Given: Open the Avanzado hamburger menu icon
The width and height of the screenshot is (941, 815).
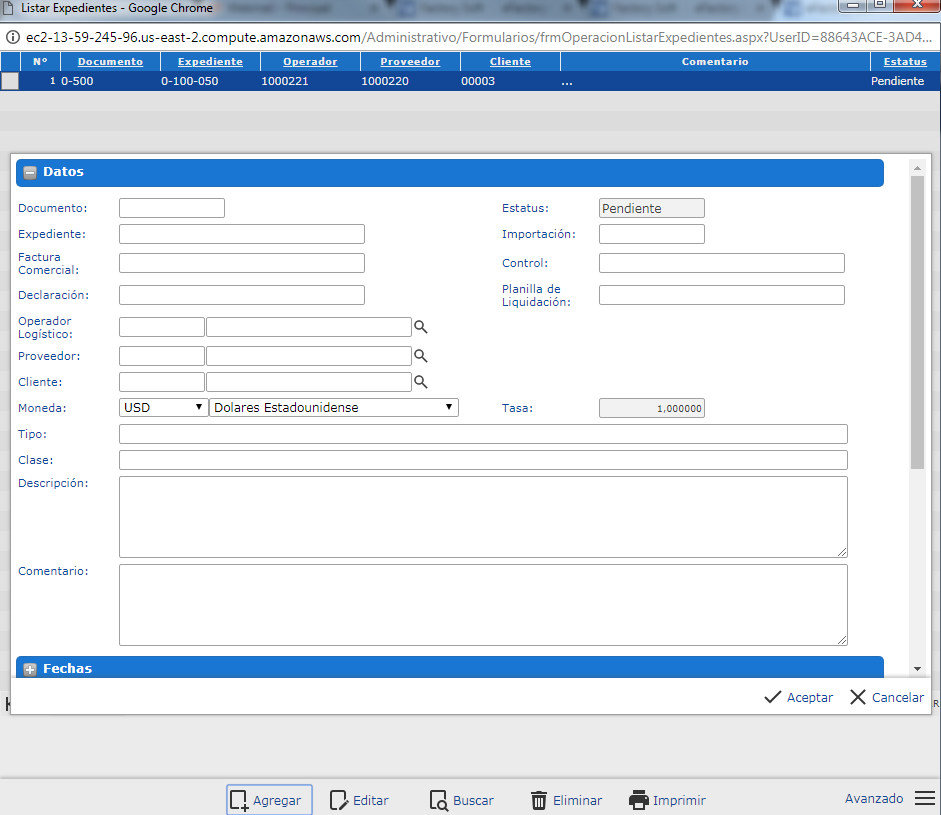Looking at the screenshot, I should click(925, 798).
